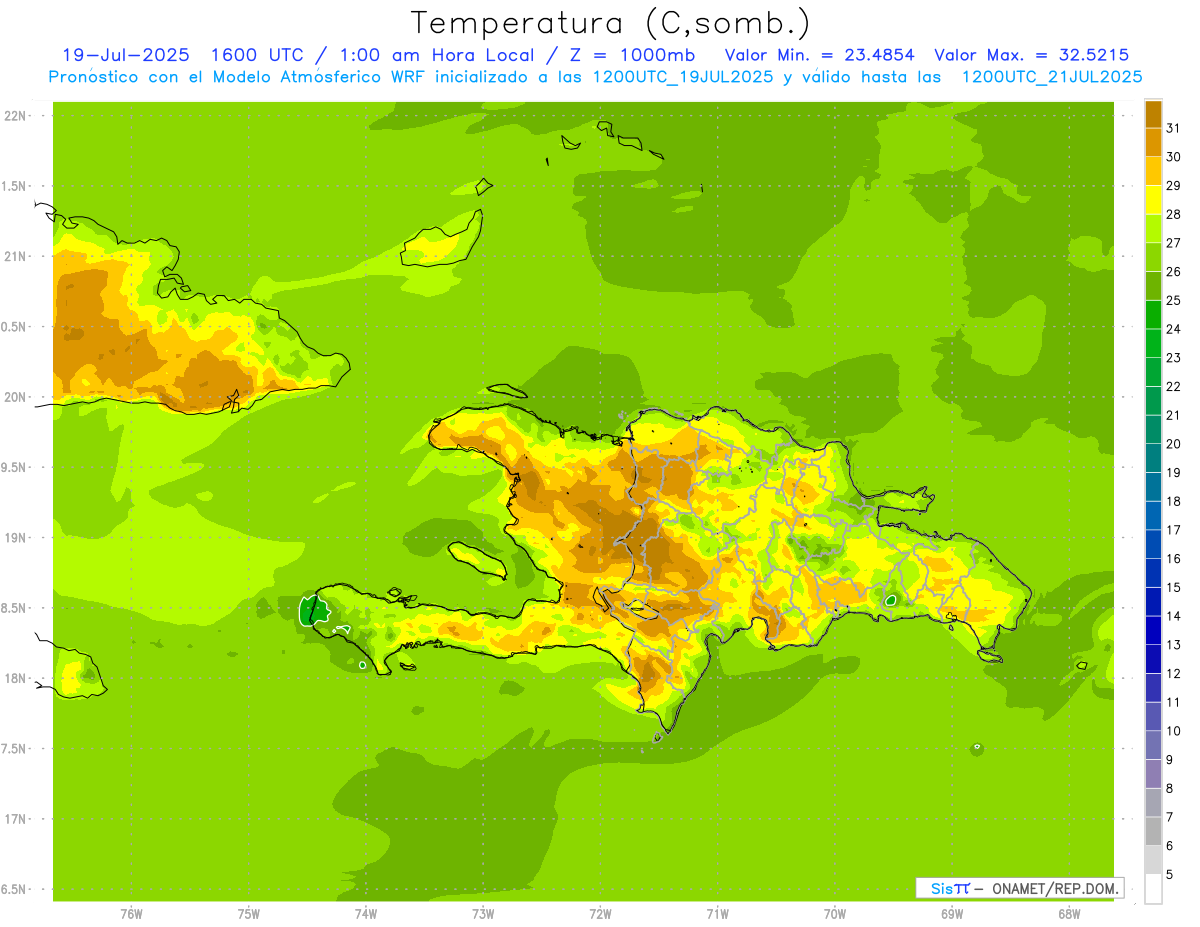
Task: Click the 'Valor Max. = 32.5215' readout
Action: (1033, 55)
